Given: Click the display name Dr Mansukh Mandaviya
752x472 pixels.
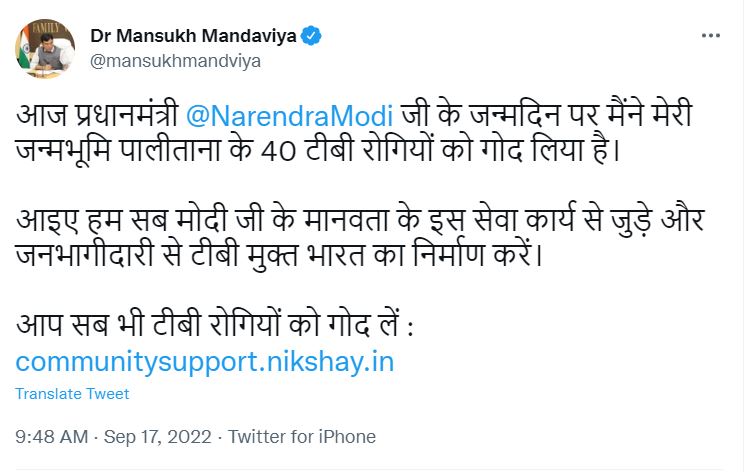Looking at the screenshot, I should pyautogui.click(x=196, y=37).
